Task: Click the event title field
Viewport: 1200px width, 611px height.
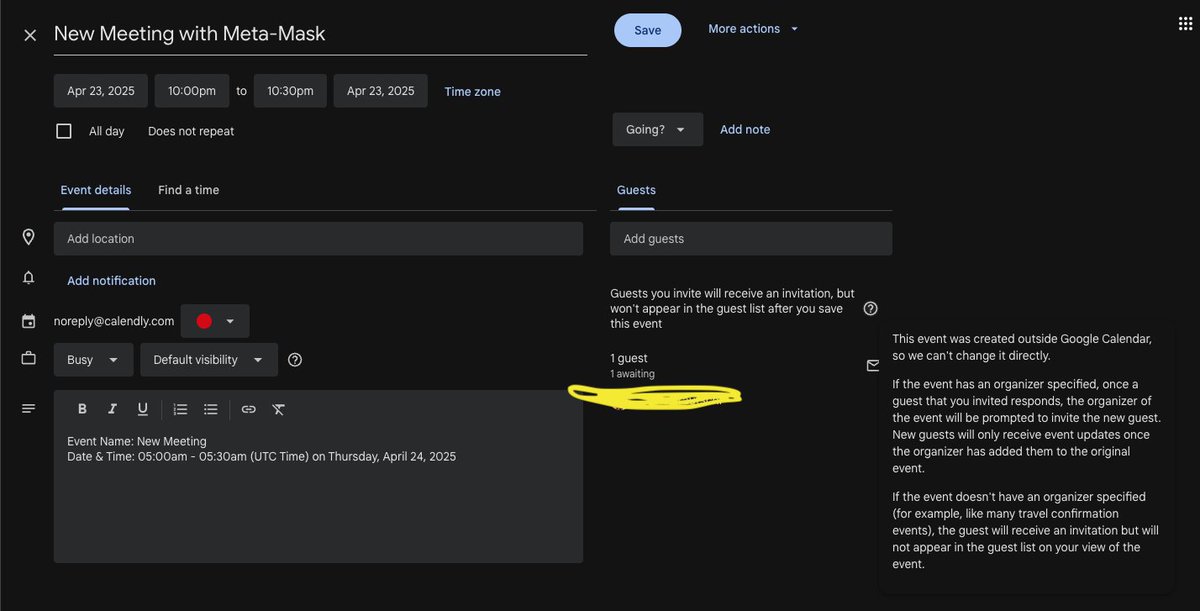Action: coord(320,34)
